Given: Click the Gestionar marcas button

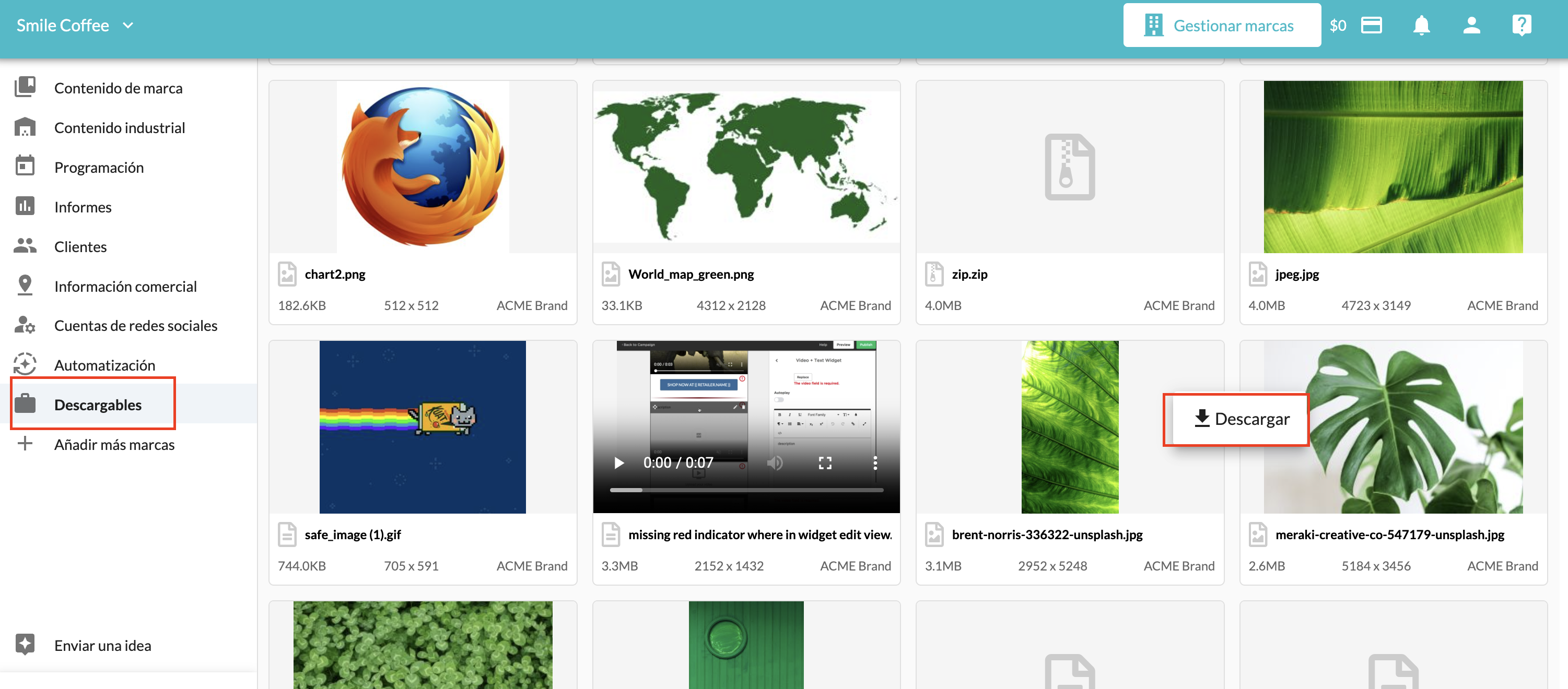Looking at the screenshot, I should coord(1222,26).
